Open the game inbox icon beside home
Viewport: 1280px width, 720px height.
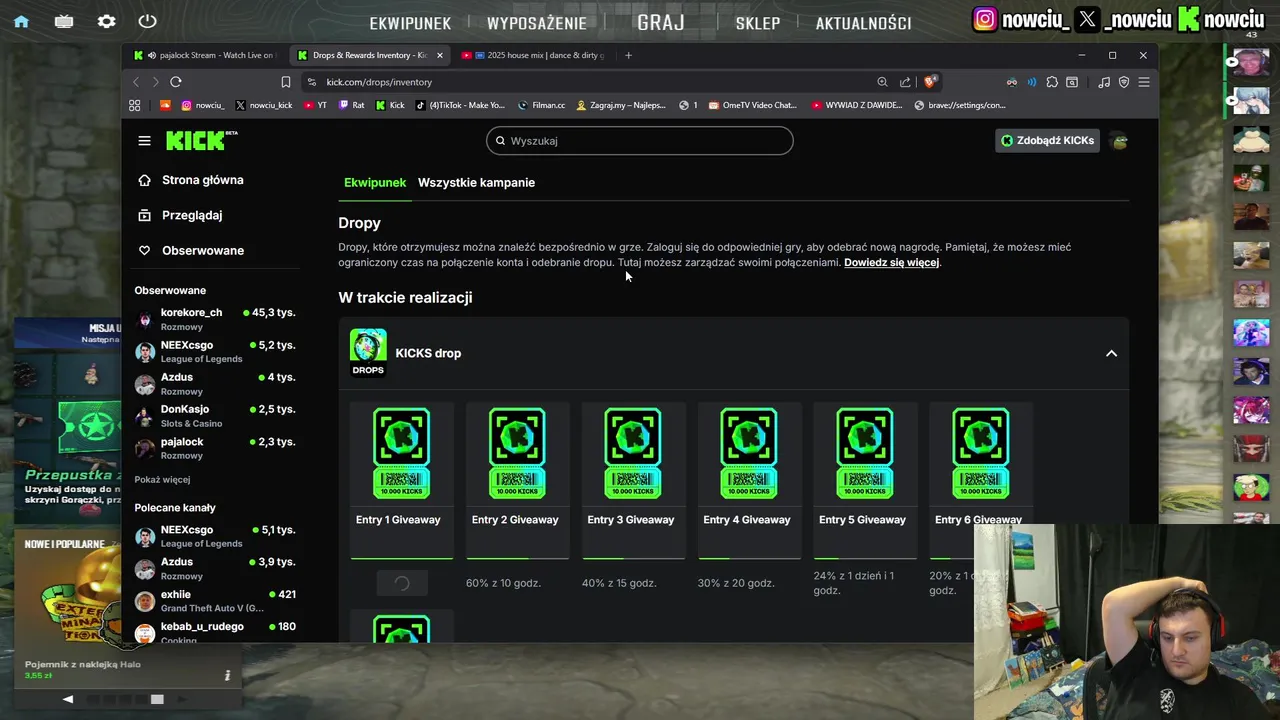(64, 21)
